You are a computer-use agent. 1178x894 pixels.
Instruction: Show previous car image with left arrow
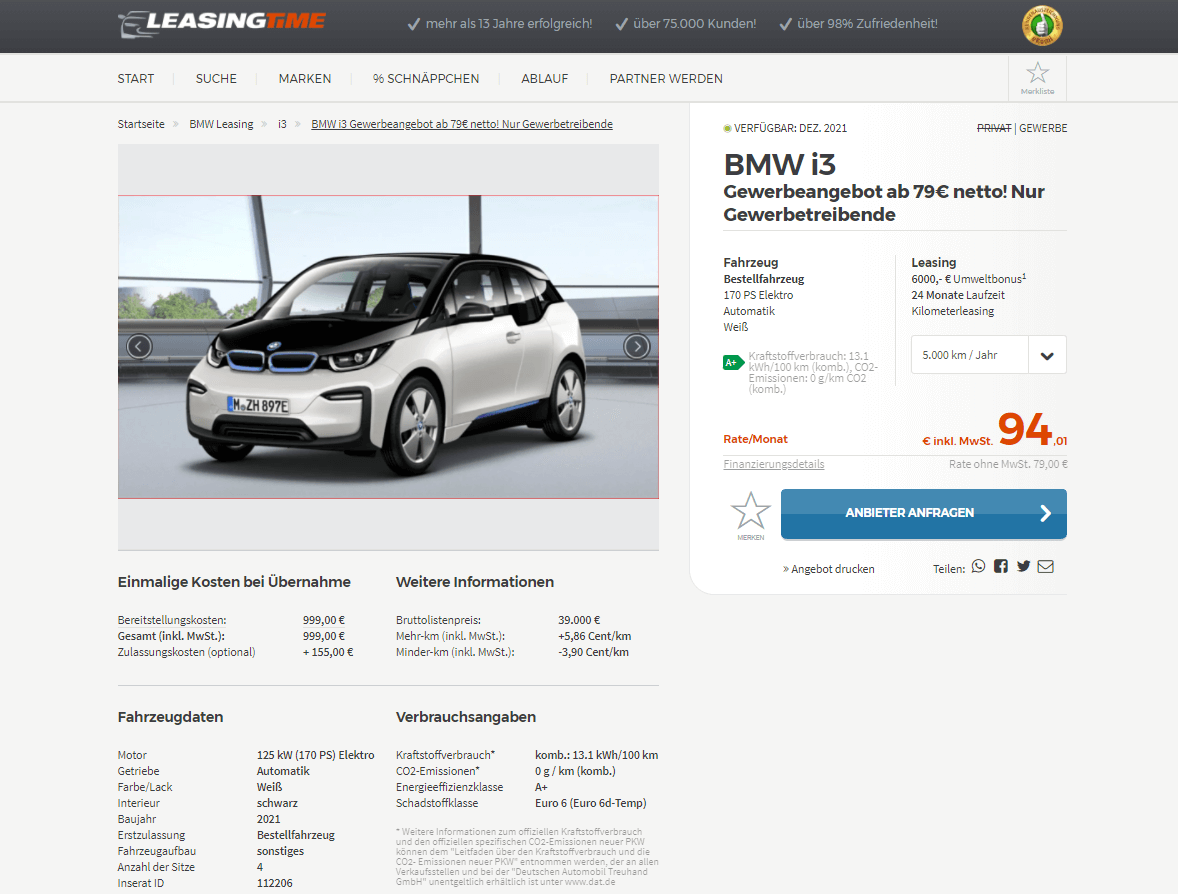(139, 346)
